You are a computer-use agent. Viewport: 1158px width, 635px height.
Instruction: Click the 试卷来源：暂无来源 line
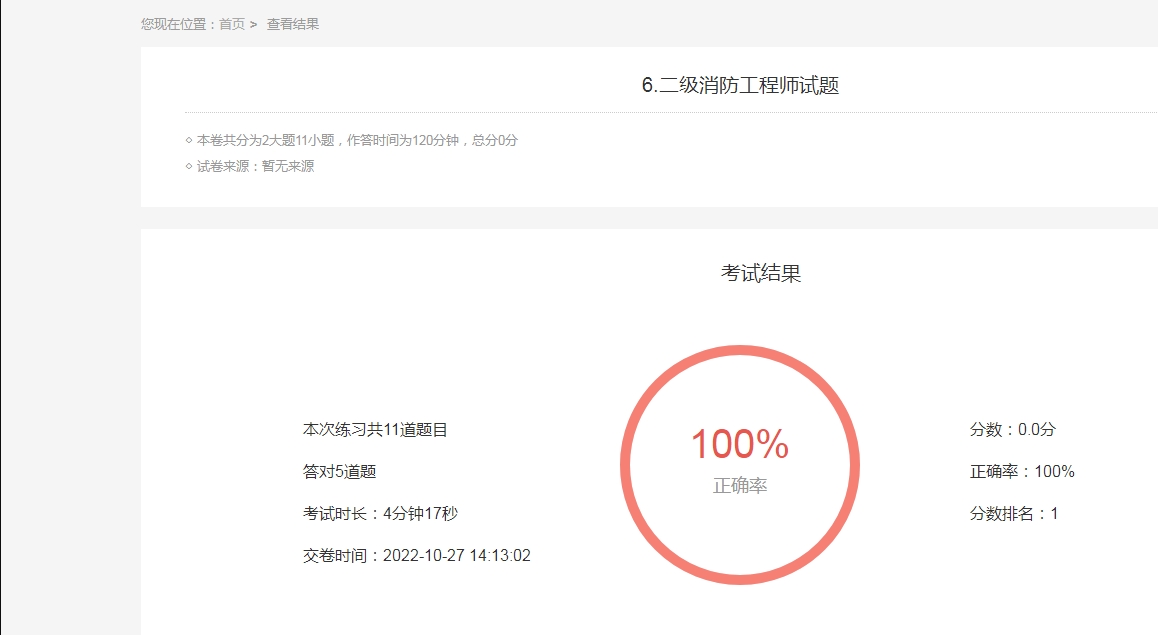coord(256,166)
